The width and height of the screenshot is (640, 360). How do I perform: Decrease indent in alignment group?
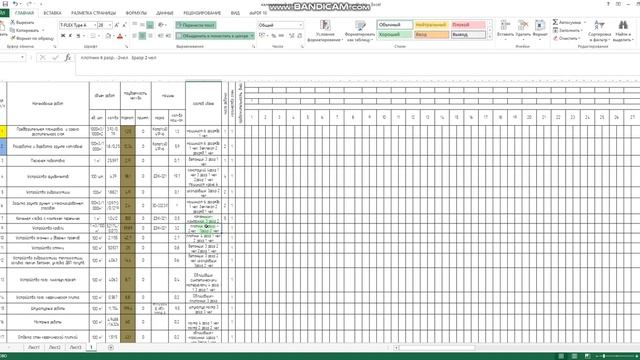(160, 36)
